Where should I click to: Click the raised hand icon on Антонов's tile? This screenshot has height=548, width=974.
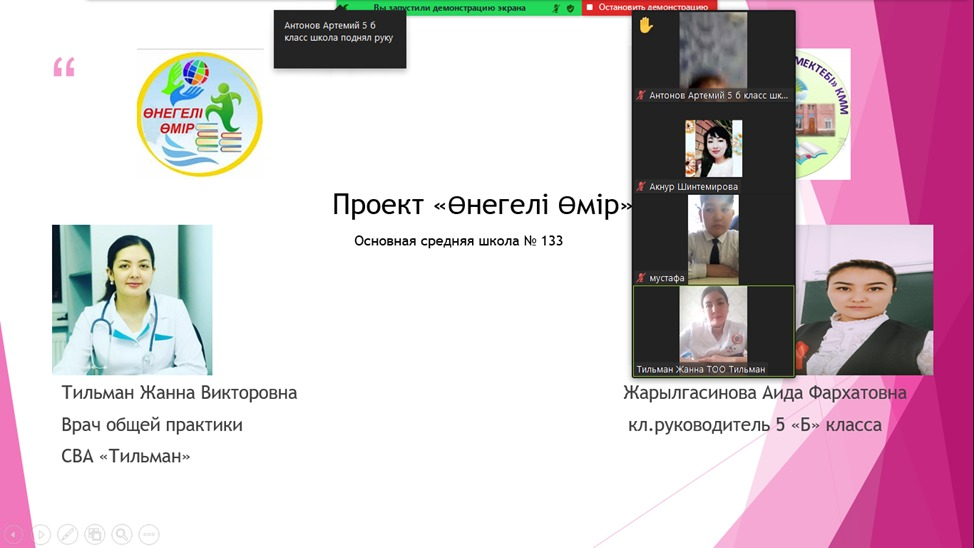coord(646,25)
